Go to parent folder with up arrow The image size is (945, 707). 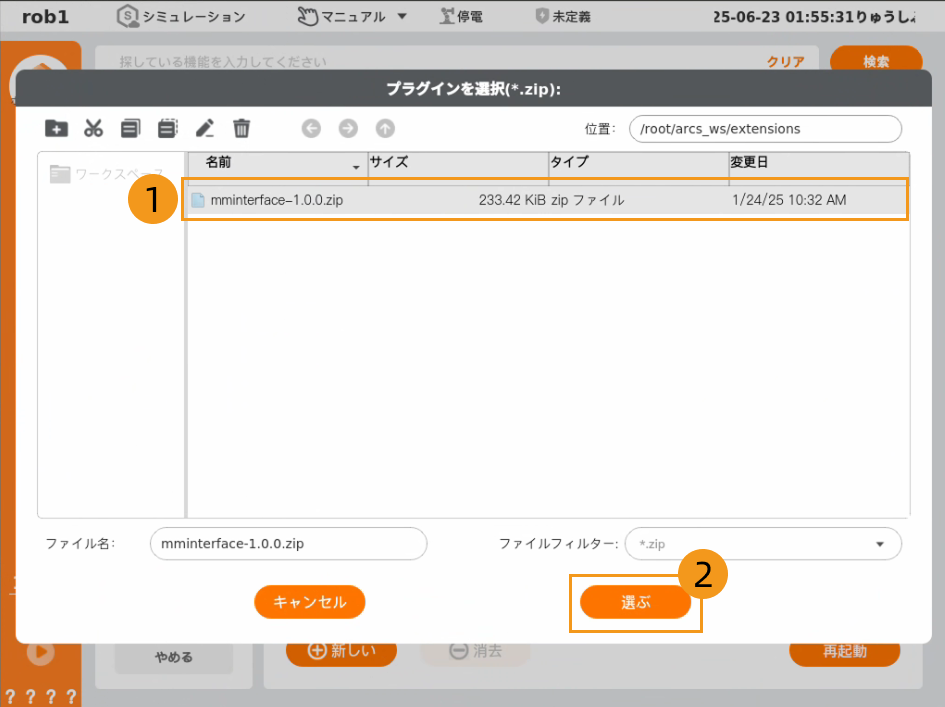pos(385,128)
